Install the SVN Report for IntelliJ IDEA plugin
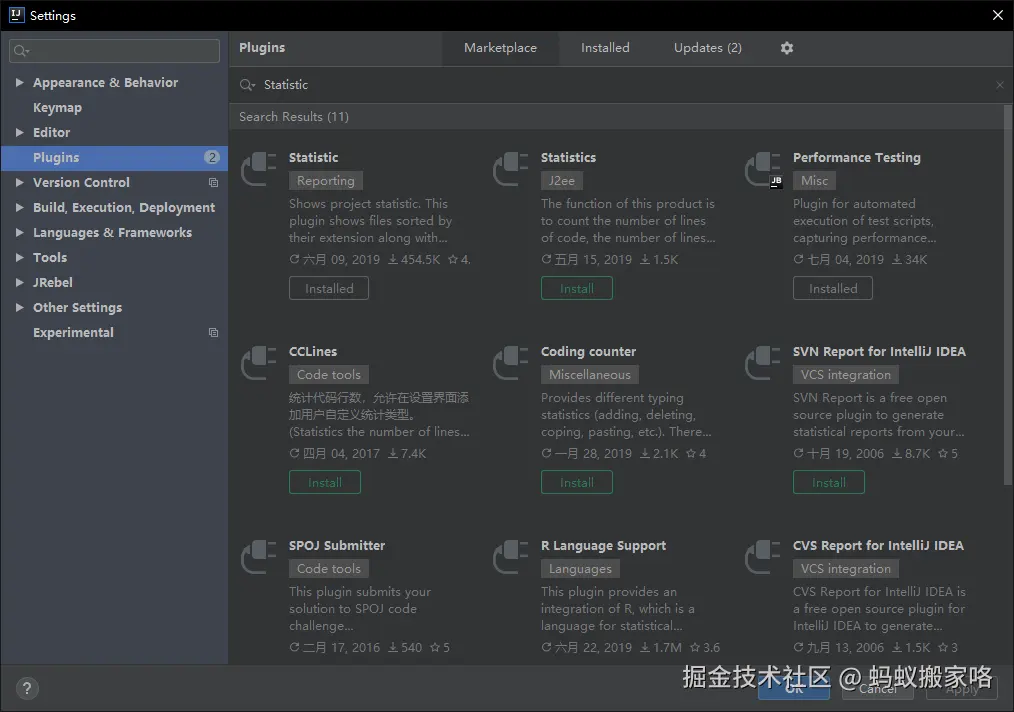Image resolution: width=1014 pixels, height=712 pixels. pos(829,482)
